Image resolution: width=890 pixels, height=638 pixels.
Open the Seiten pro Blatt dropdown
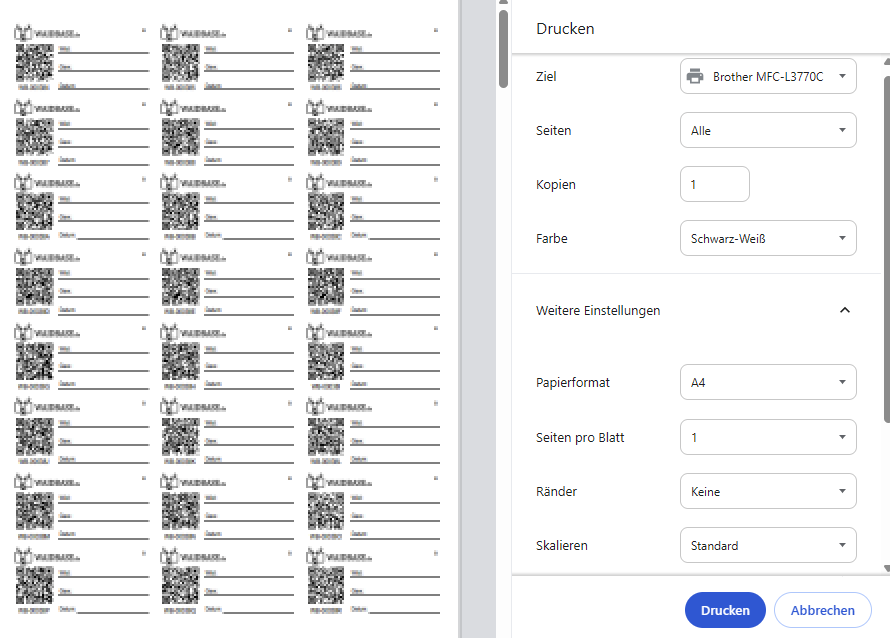767,437
